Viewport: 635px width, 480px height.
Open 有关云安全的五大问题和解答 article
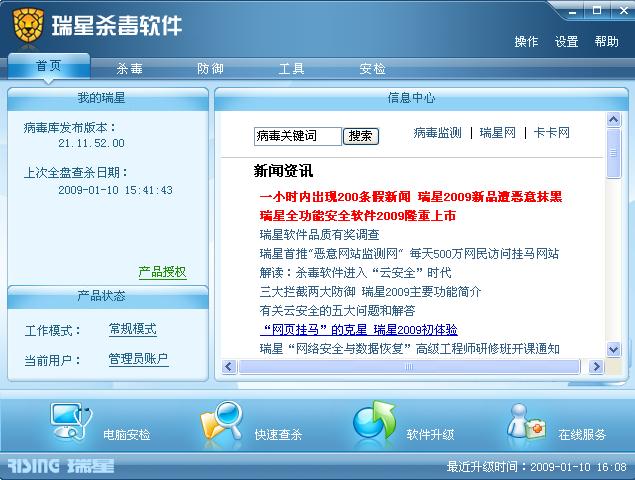337,311
